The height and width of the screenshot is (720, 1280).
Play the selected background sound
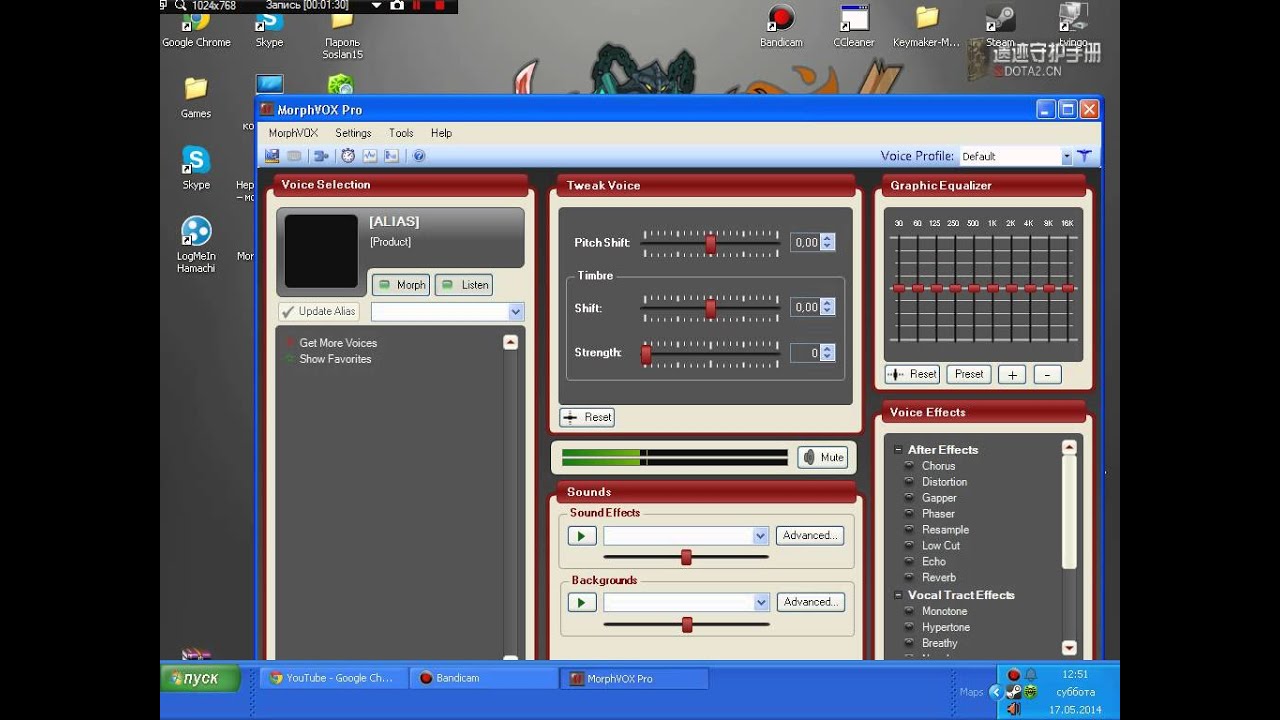pyautogui.click(x=582, y=602)
